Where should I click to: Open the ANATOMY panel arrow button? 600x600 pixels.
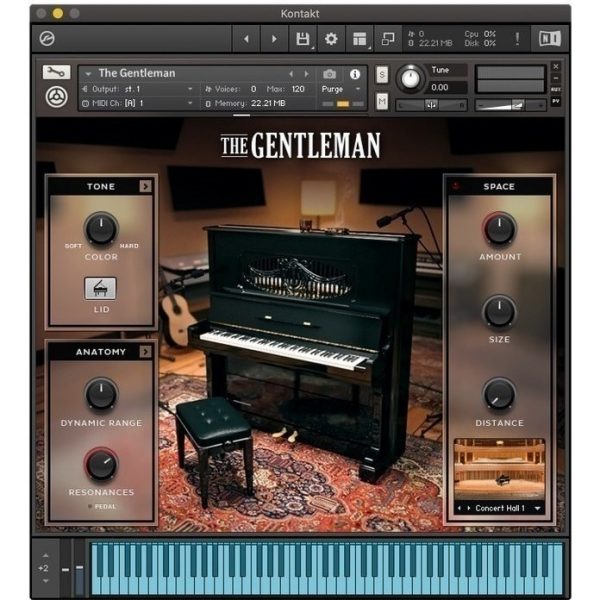tap(145, 352)
